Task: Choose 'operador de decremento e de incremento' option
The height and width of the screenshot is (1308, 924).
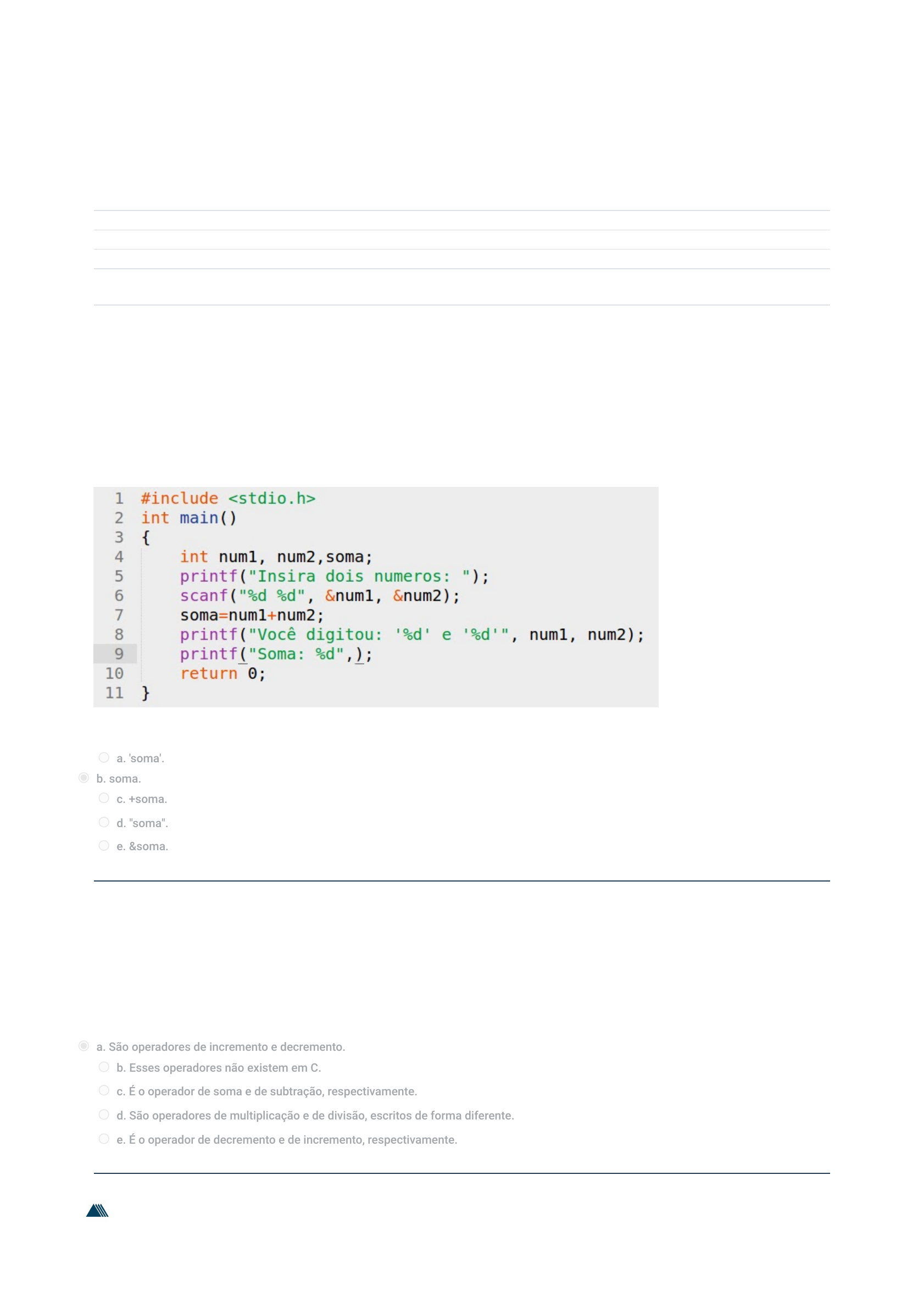Action: coord(104,1139)
